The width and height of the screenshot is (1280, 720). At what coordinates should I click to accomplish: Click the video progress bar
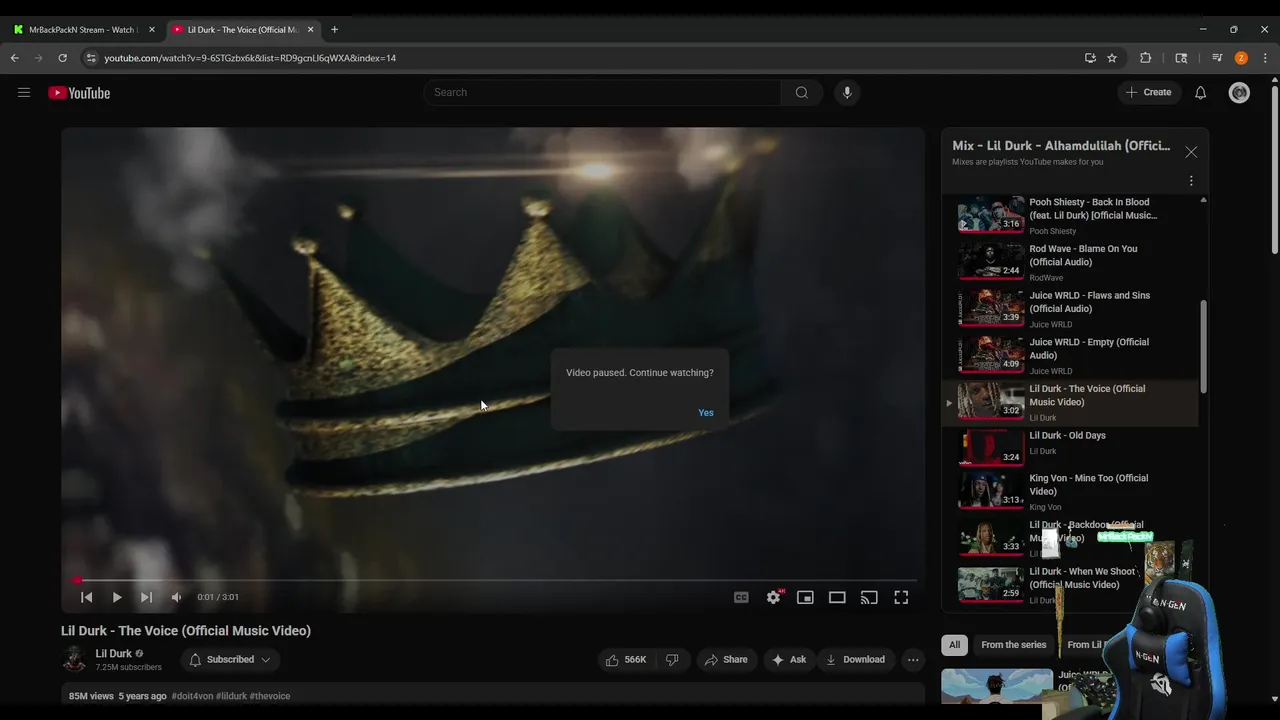point(493,580)
